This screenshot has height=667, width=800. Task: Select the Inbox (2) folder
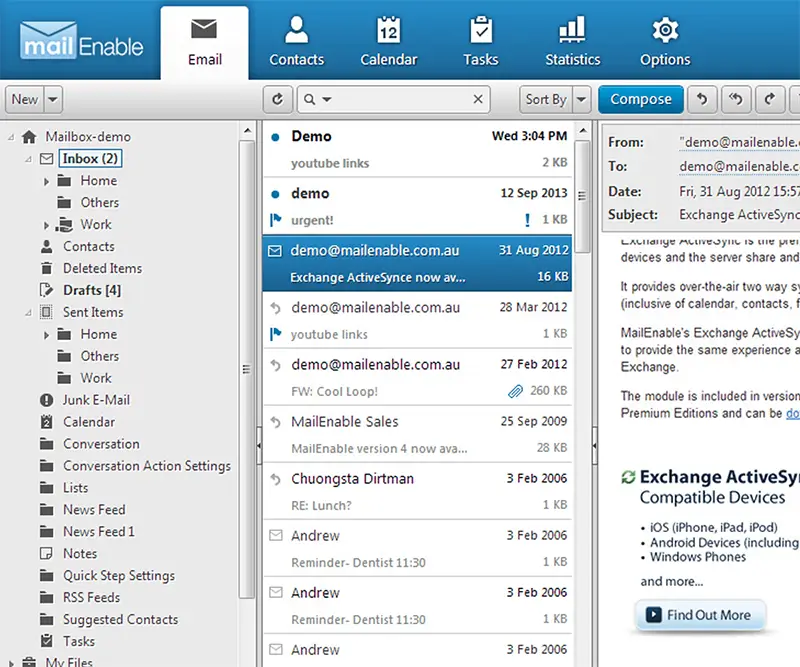(x=90, y=159)
